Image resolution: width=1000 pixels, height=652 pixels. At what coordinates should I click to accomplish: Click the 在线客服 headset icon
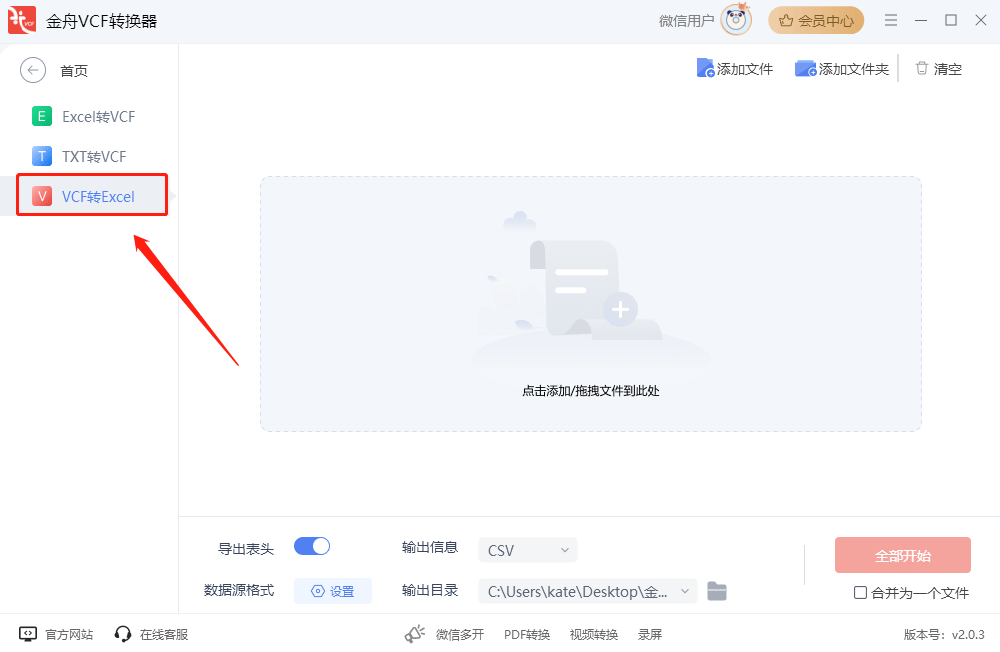click(123, 634)
